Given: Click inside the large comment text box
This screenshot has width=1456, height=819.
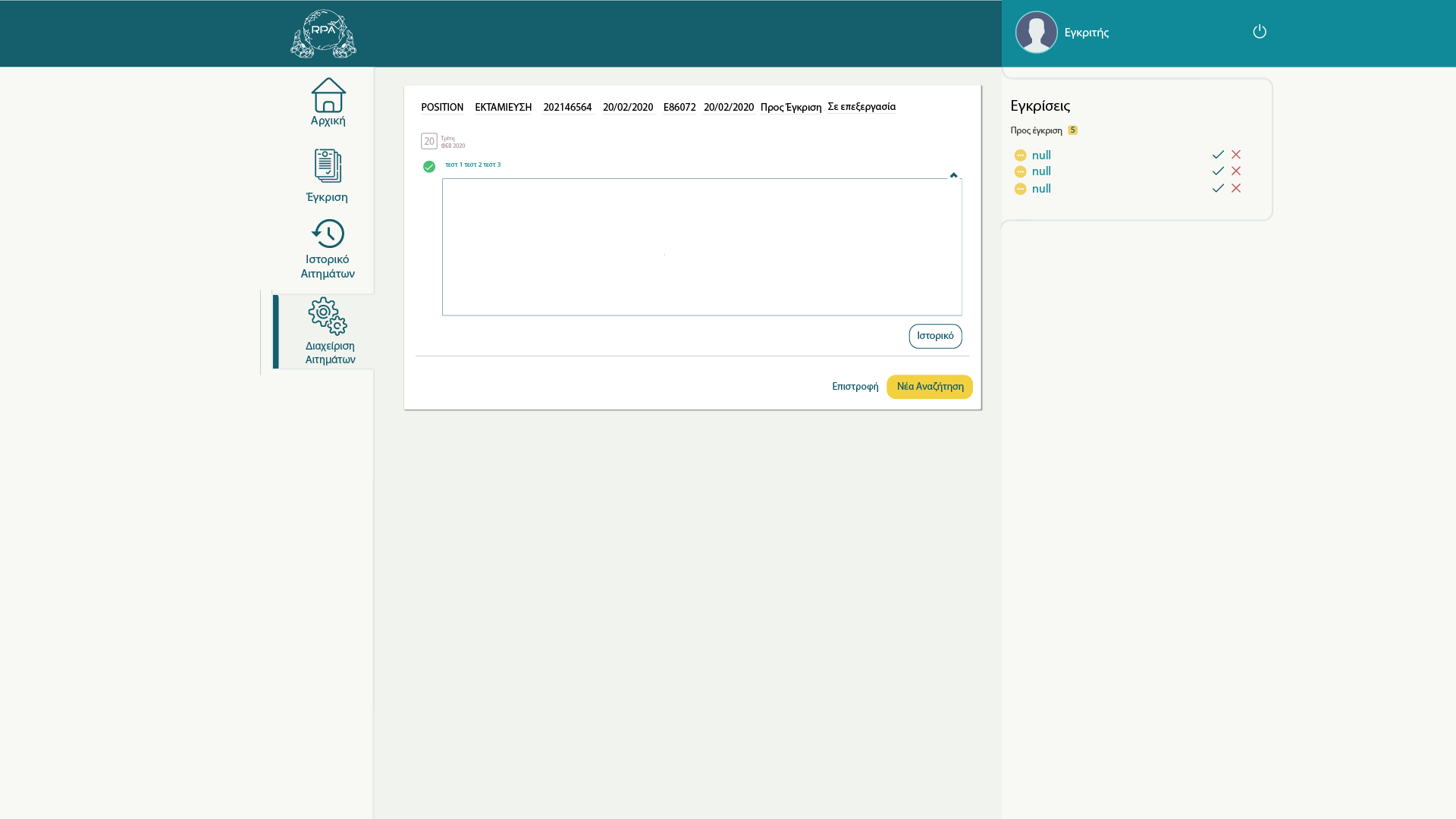Looking at the screenshot, I should click(x=701, y=246).
